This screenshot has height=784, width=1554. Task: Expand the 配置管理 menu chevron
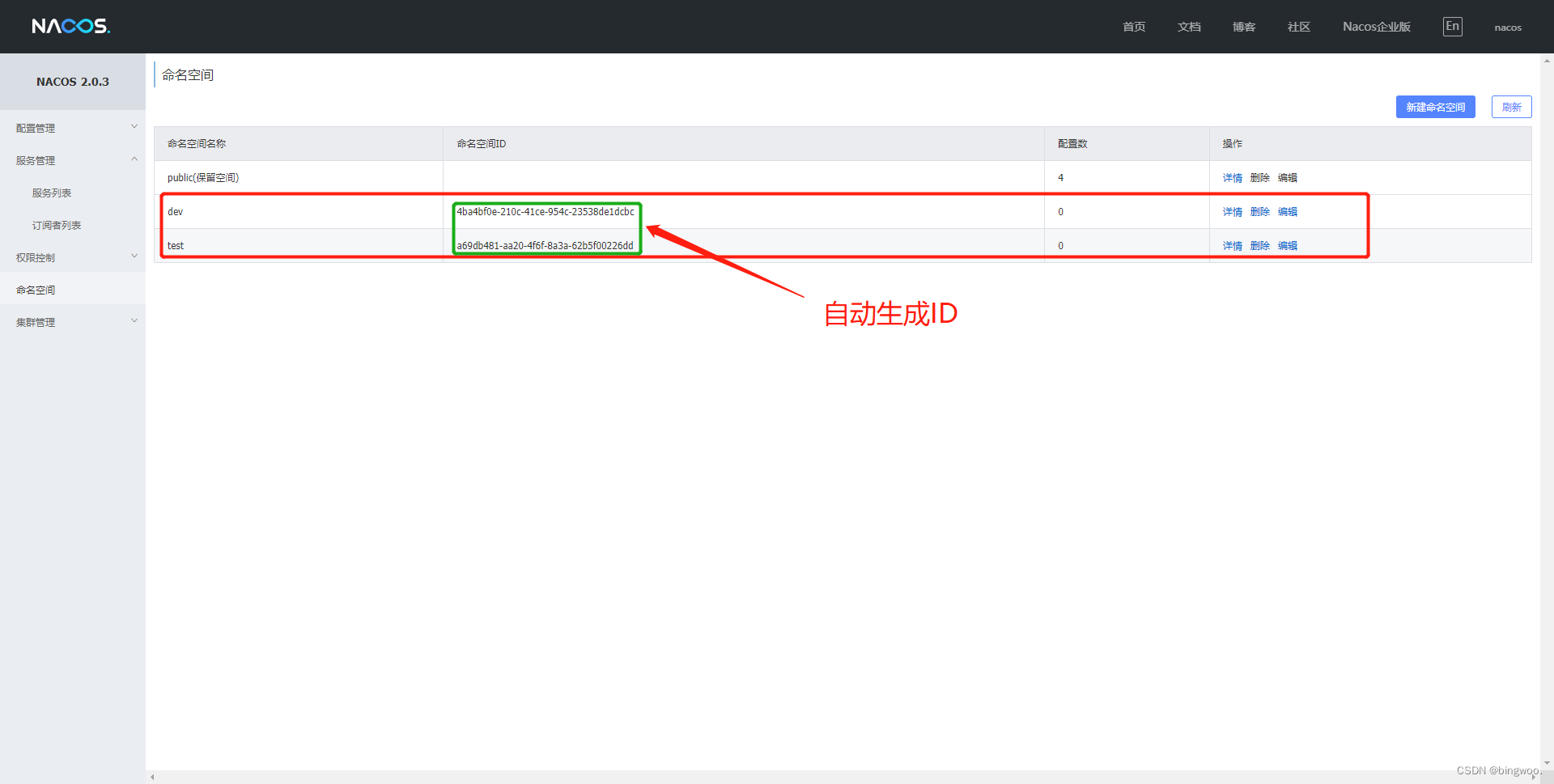click(x=134, y=127)
